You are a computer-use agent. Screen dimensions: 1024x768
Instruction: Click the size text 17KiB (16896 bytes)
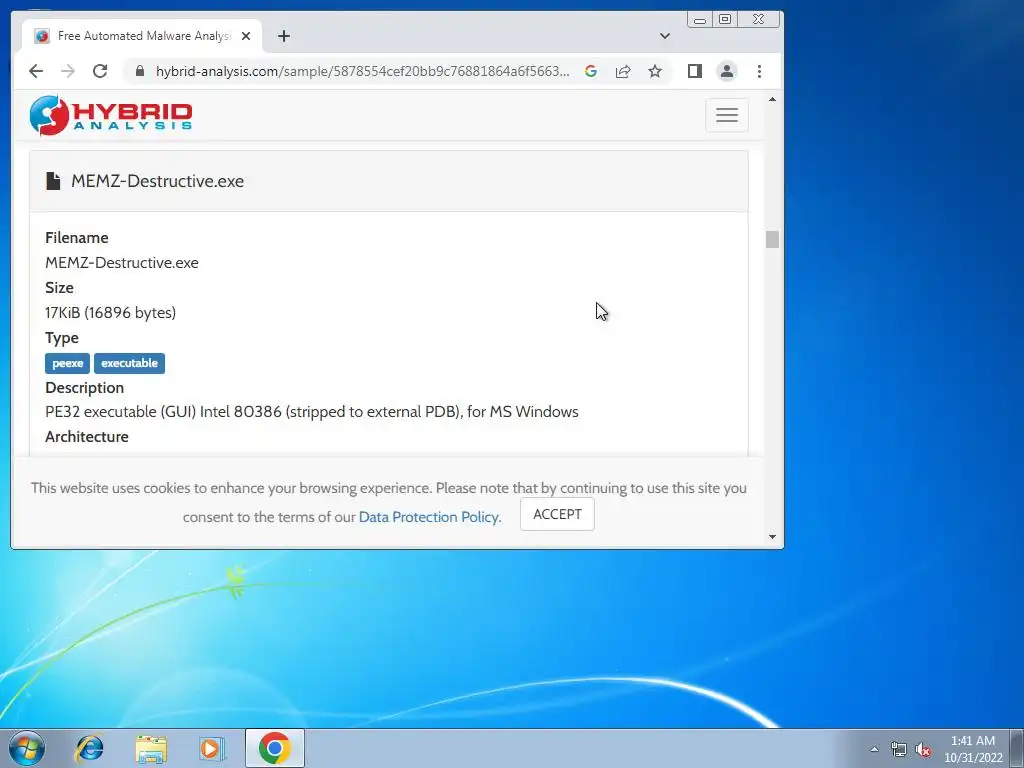(110, 313)
